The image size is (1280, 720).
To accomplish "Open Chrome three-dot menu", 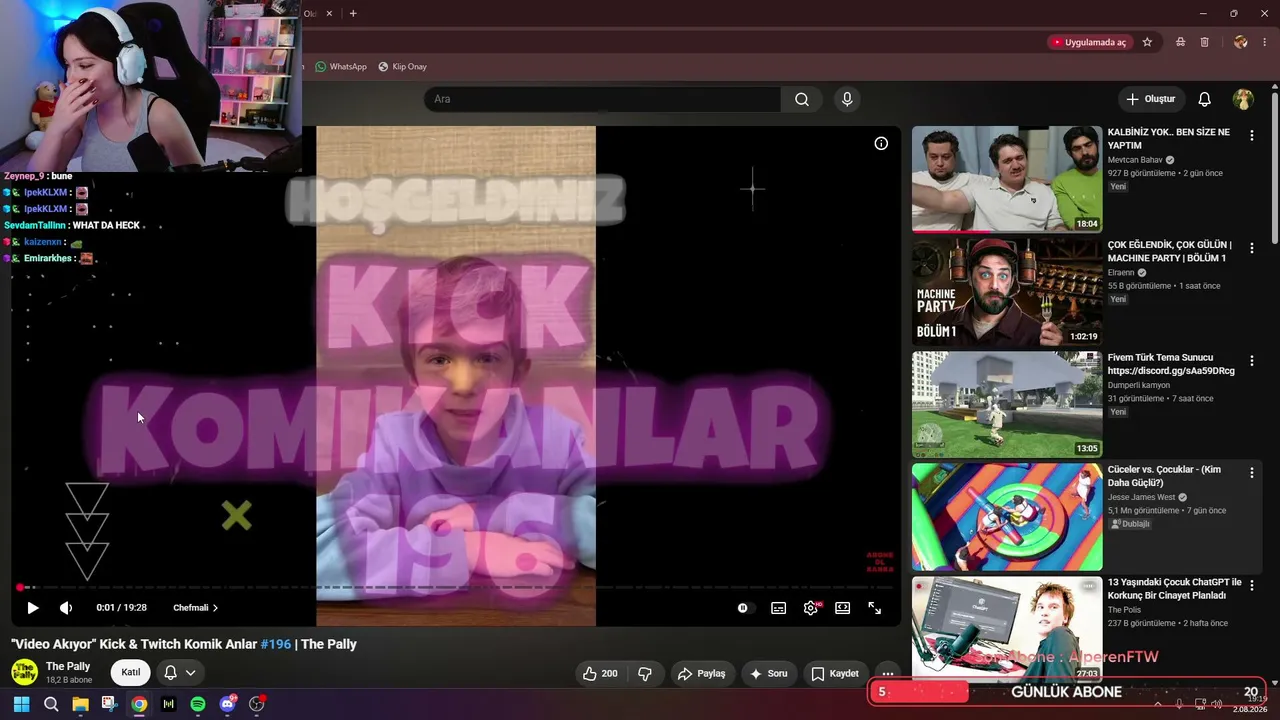I will tap(1265, 42).
